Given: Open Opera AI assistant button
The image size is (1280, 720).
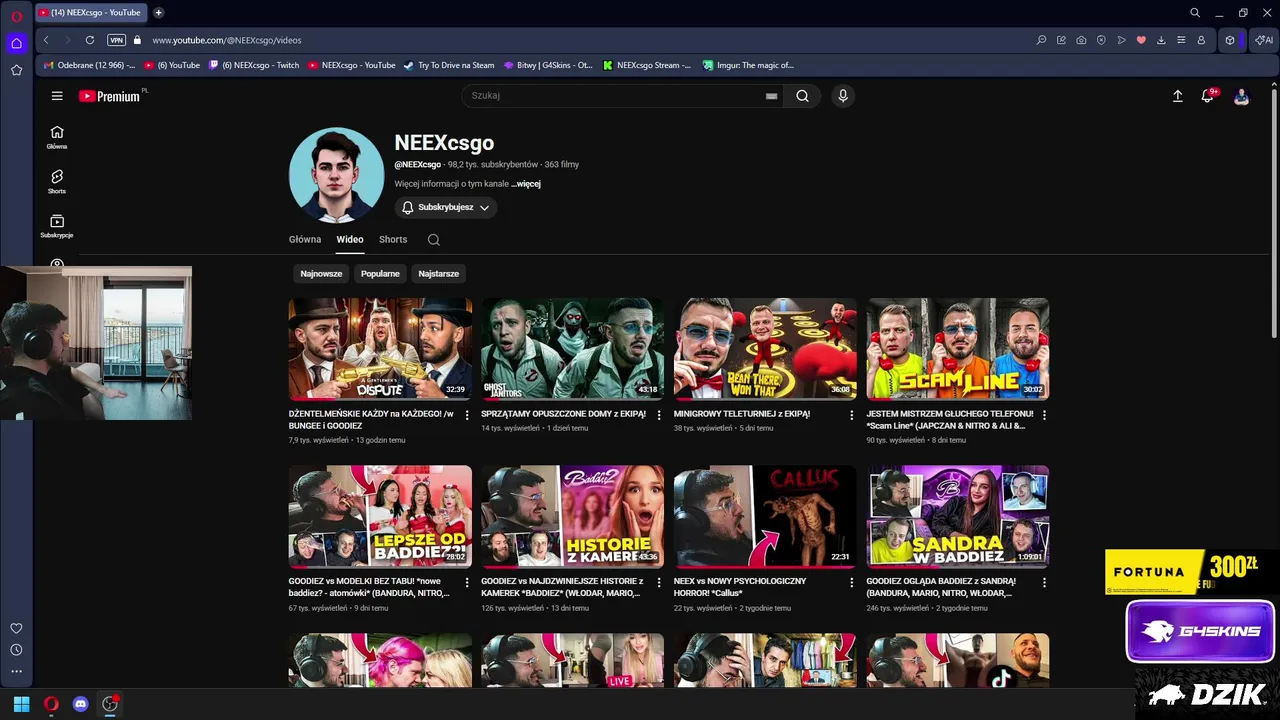Looking at the screenshot, I should click(x=1262, y=40).
